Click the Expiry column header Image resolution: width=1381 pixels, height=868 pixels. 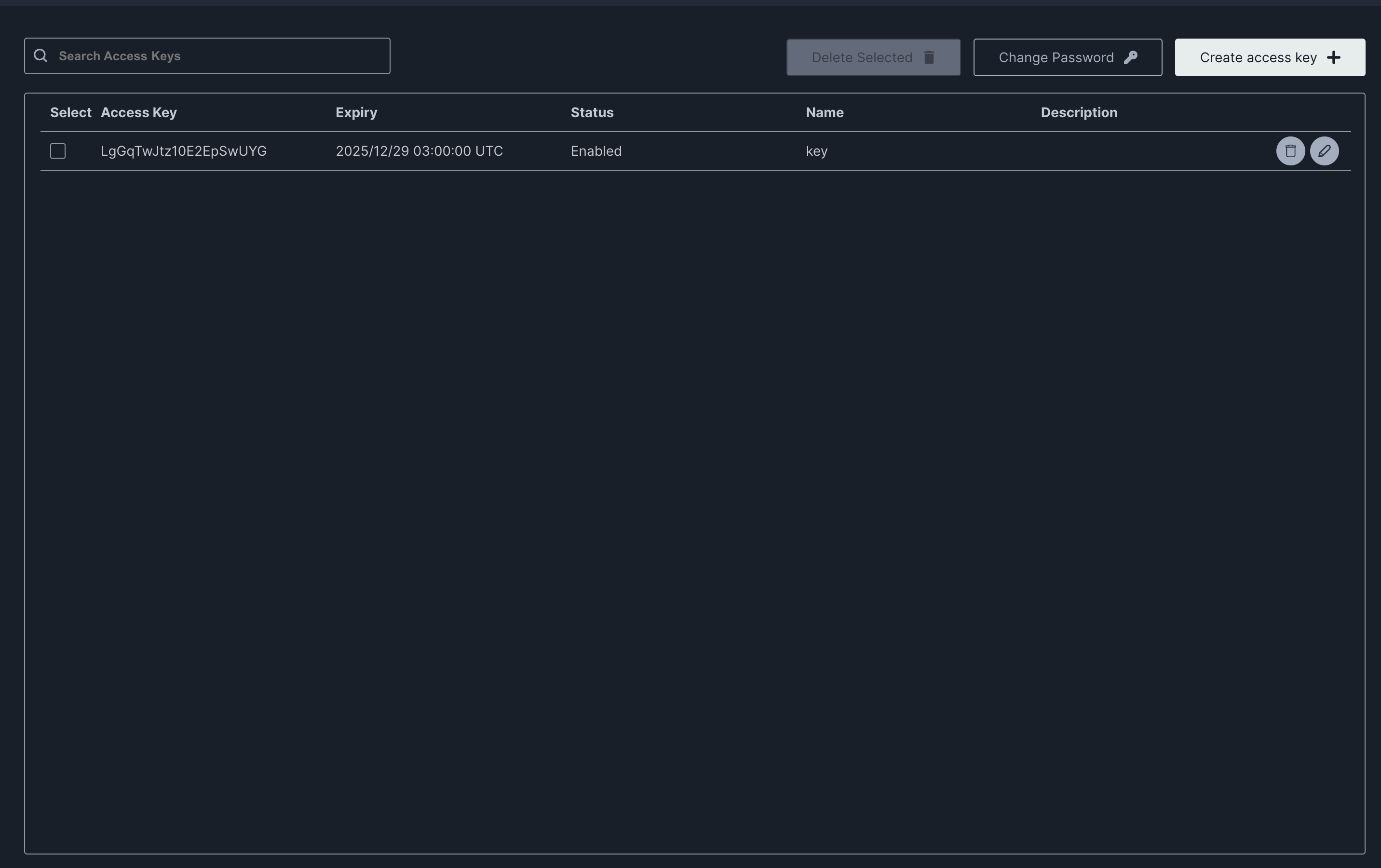click(x=356, y=112)
